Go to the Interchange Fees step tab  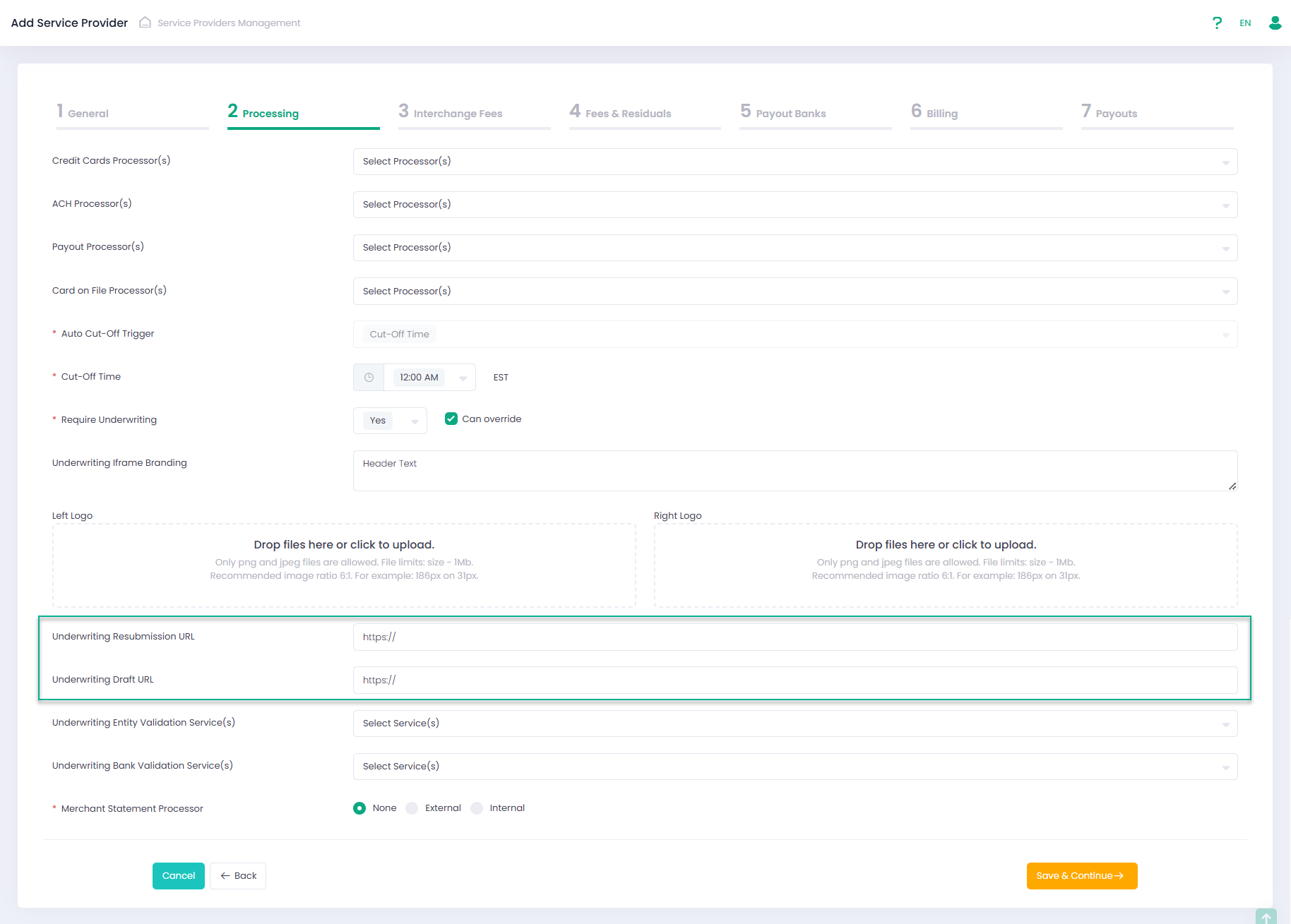click(458, 113)
